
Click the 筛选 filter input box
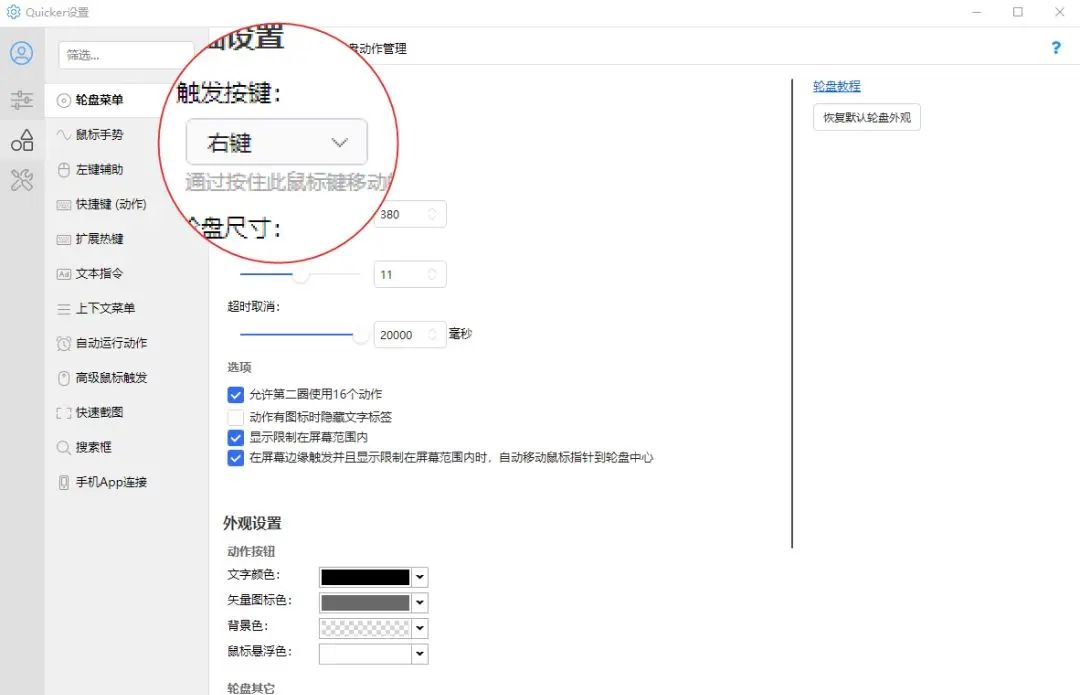126,54
